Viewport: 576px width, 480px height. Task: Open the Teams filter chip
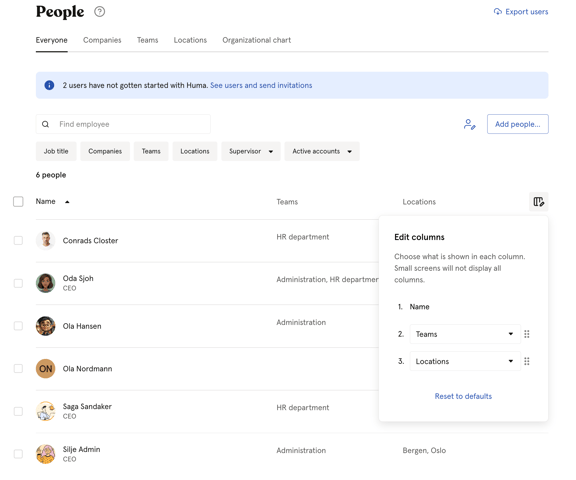click(x=151, y=151)
